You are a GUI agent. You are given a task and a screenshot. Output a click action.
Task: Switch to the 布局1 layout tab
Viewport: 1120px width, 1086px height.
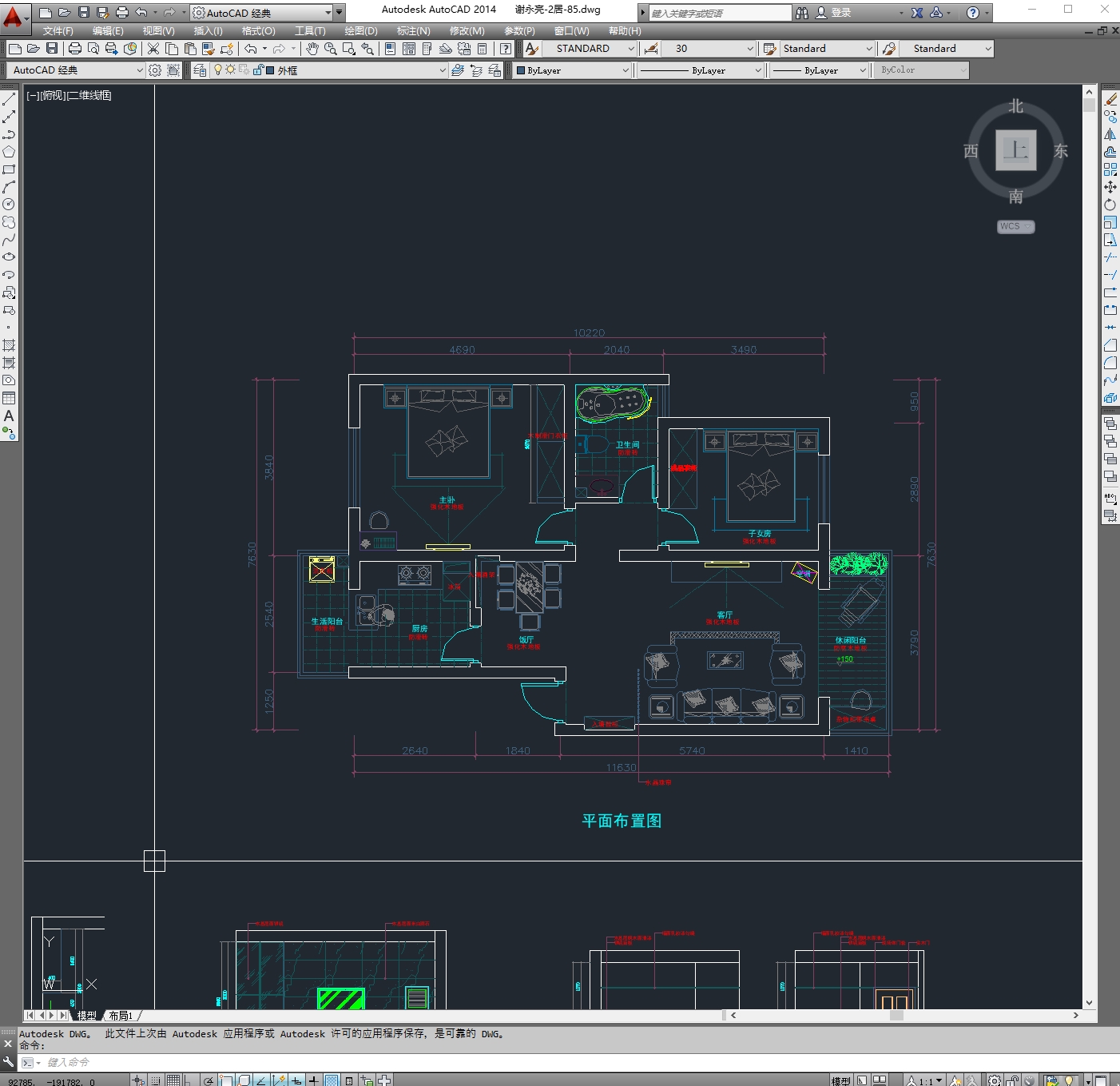click(121, 1016)
